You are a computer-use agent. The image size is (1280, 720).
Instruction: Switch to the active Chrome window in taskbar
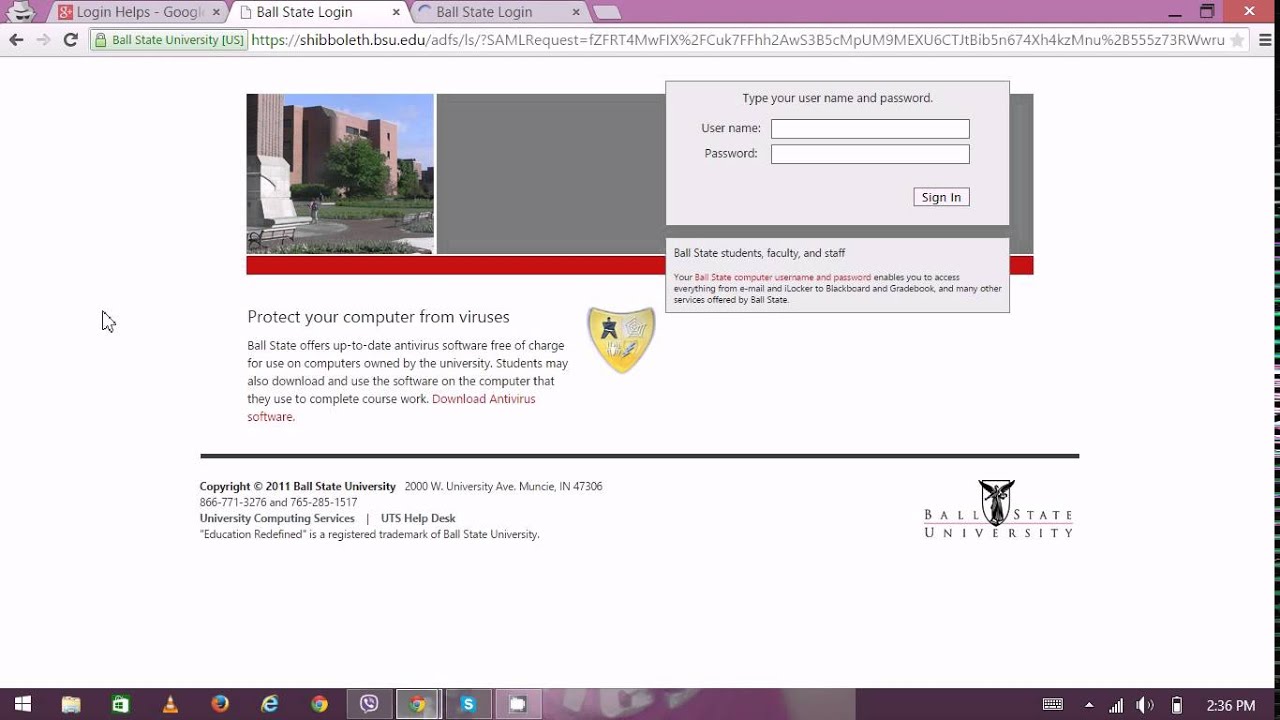pos(418,704)
